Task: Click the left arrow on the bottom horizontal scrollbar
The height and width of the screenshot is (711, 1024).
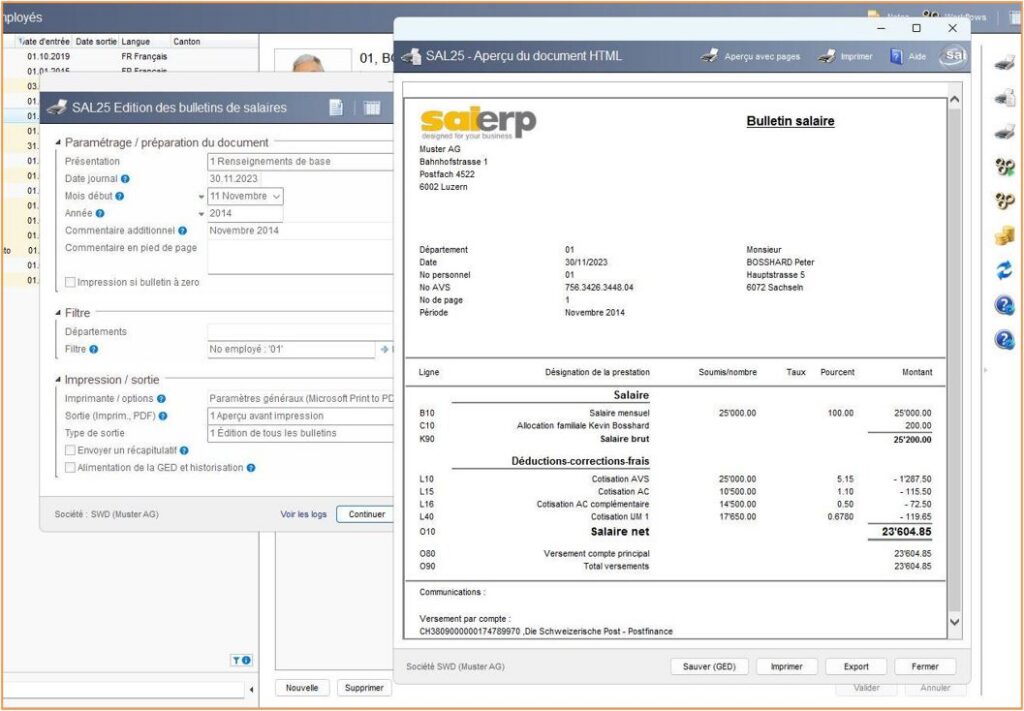Action: click(251, 689)
